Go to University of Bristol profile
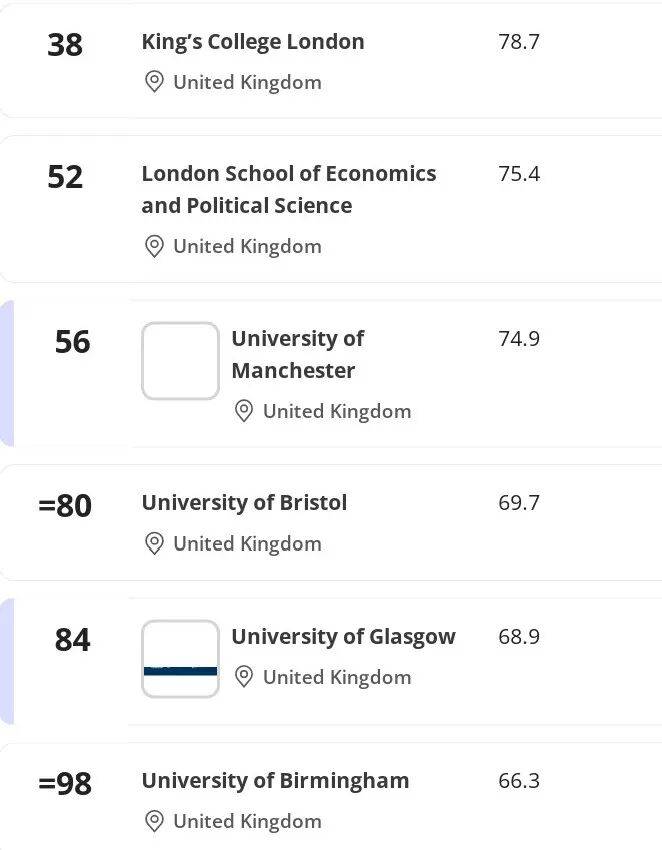This screenshot has height=850, width=662. point(244,503)
